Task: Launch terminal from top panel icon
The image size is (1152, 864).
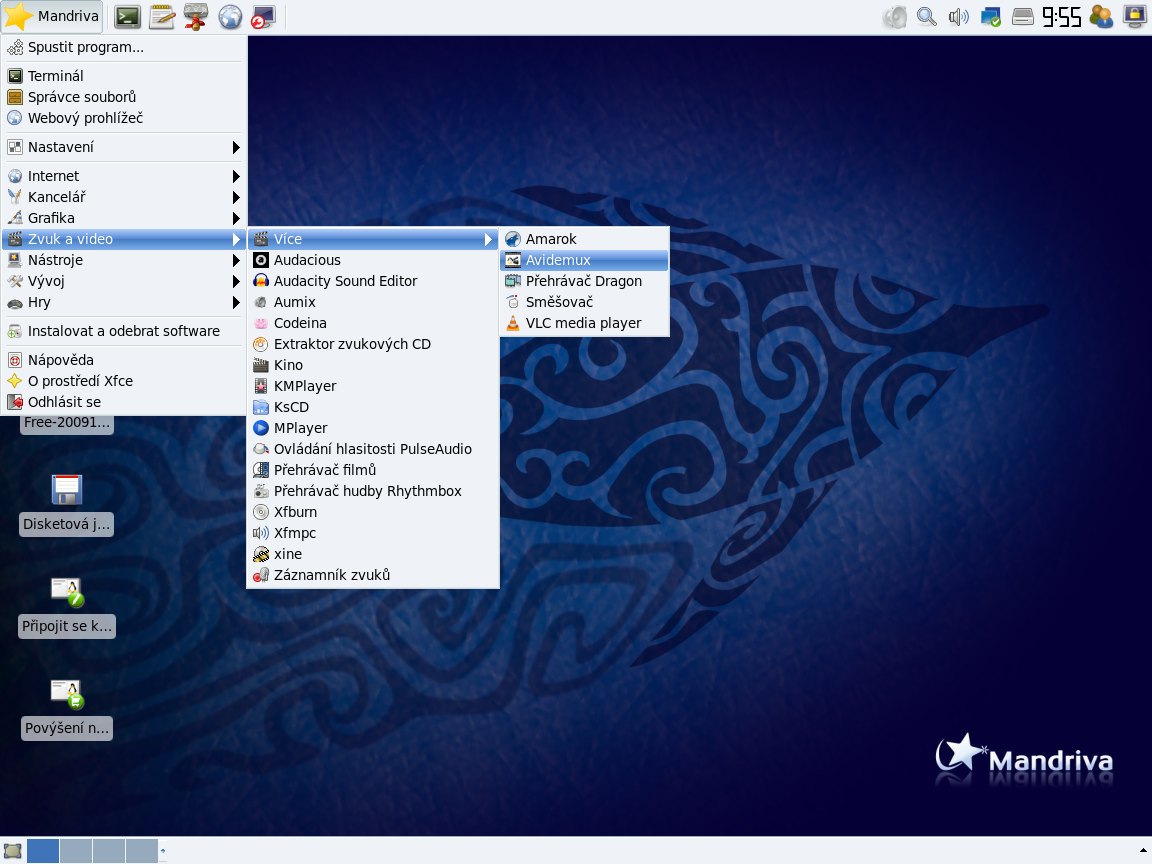Action: [x=127, y=16]
